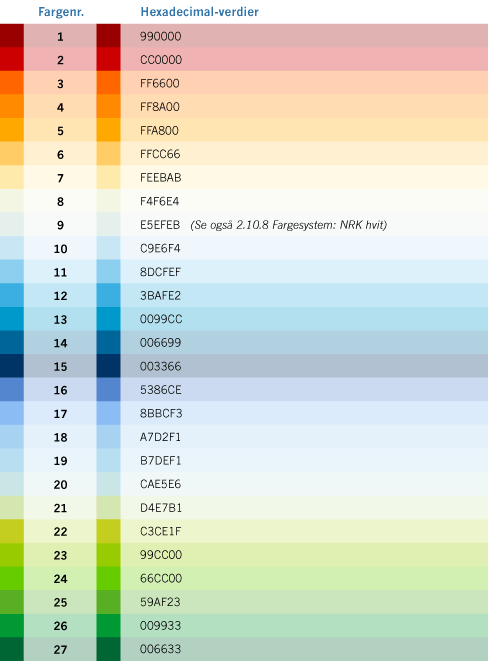Select hex value 0099CC
488x662 pixels.
(x=161, y=319)
